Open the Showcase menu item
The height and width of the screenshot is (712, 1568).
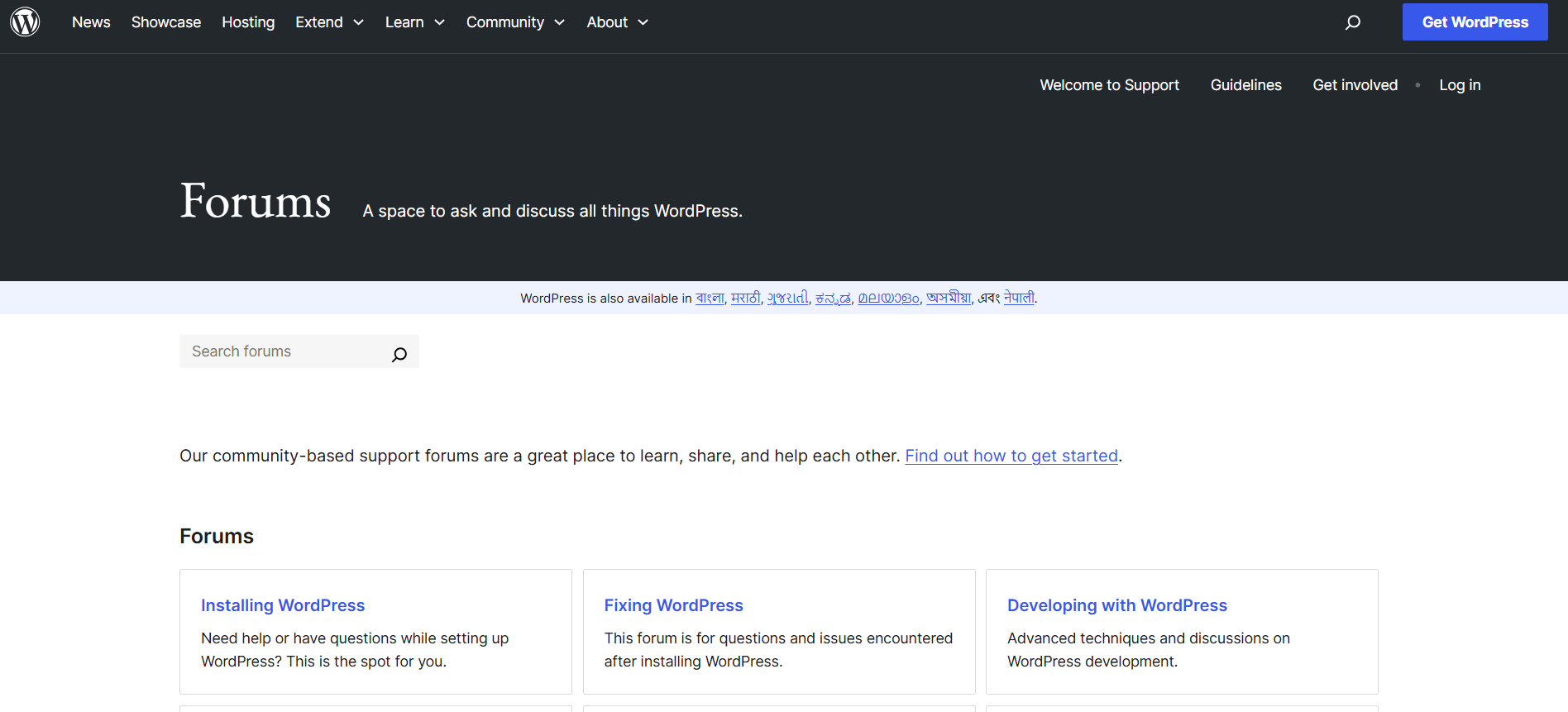(x=166, y=22)
